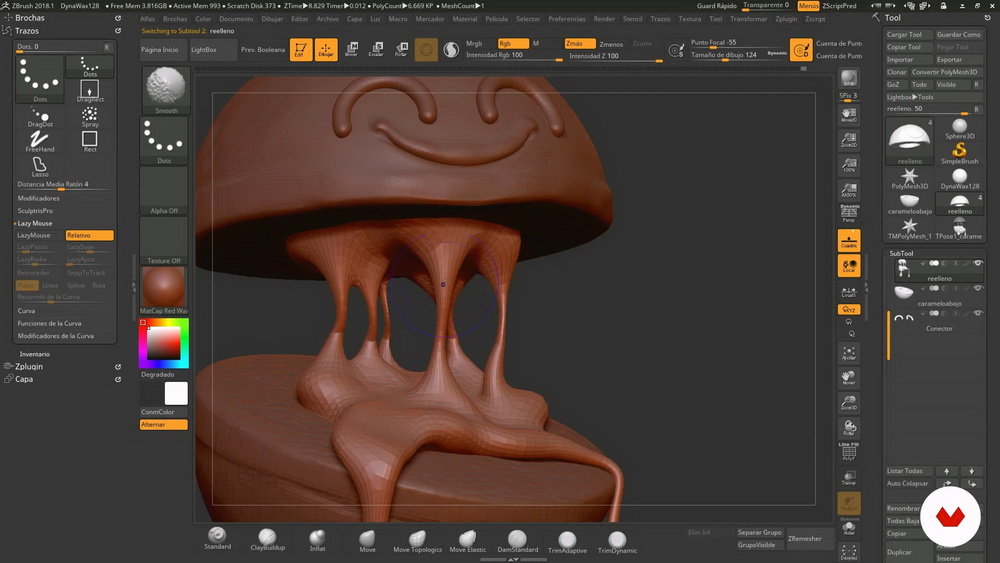Toggle Perspective (Persp) view
Screen dimensions: 1000x563
[x=849, y=214]
